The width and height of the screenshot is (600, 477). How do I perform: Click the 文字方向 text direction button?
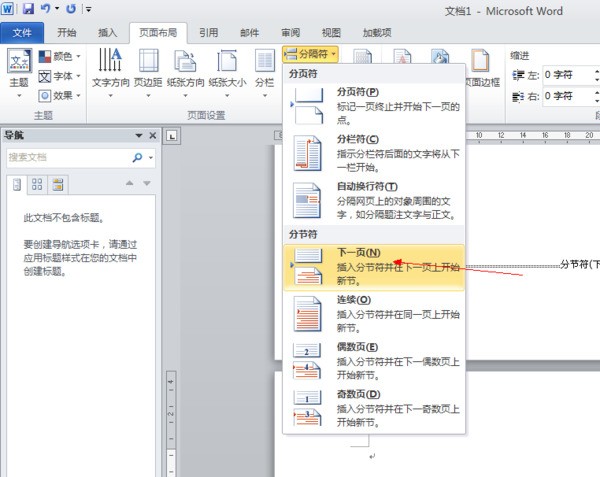pyautogui.click(x=111, y=73)
